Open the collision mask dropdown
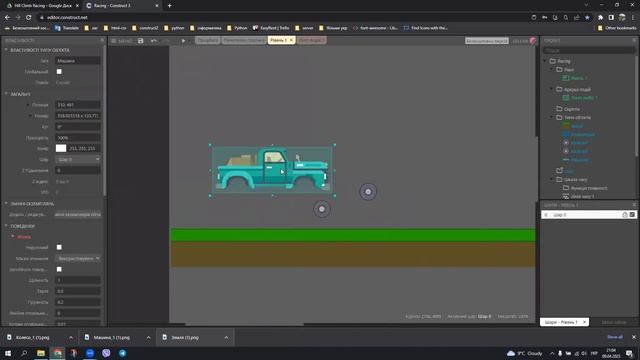 point(78,258)
